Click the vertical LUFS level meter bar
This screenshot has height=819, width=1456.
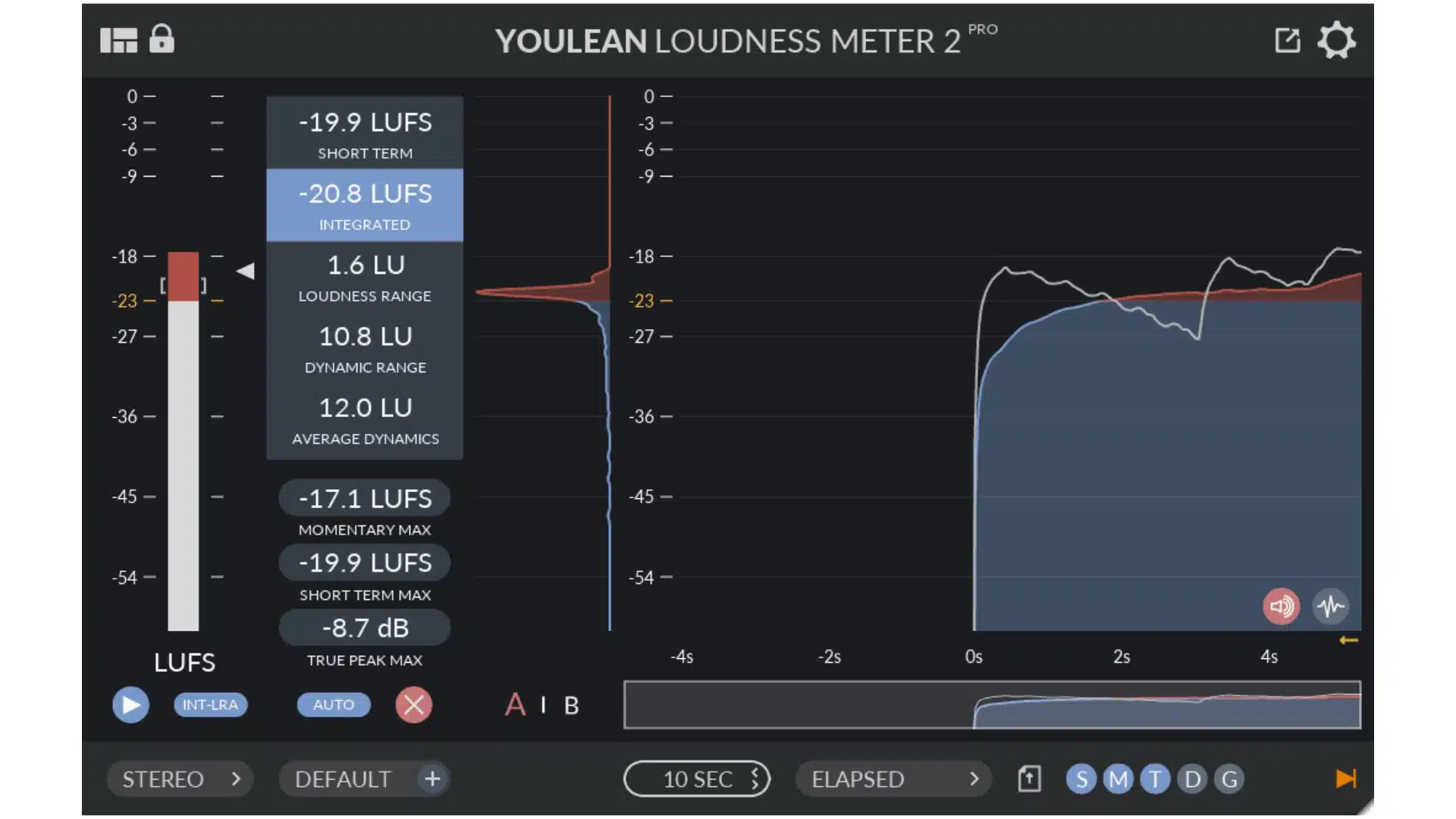pos(184,441)
